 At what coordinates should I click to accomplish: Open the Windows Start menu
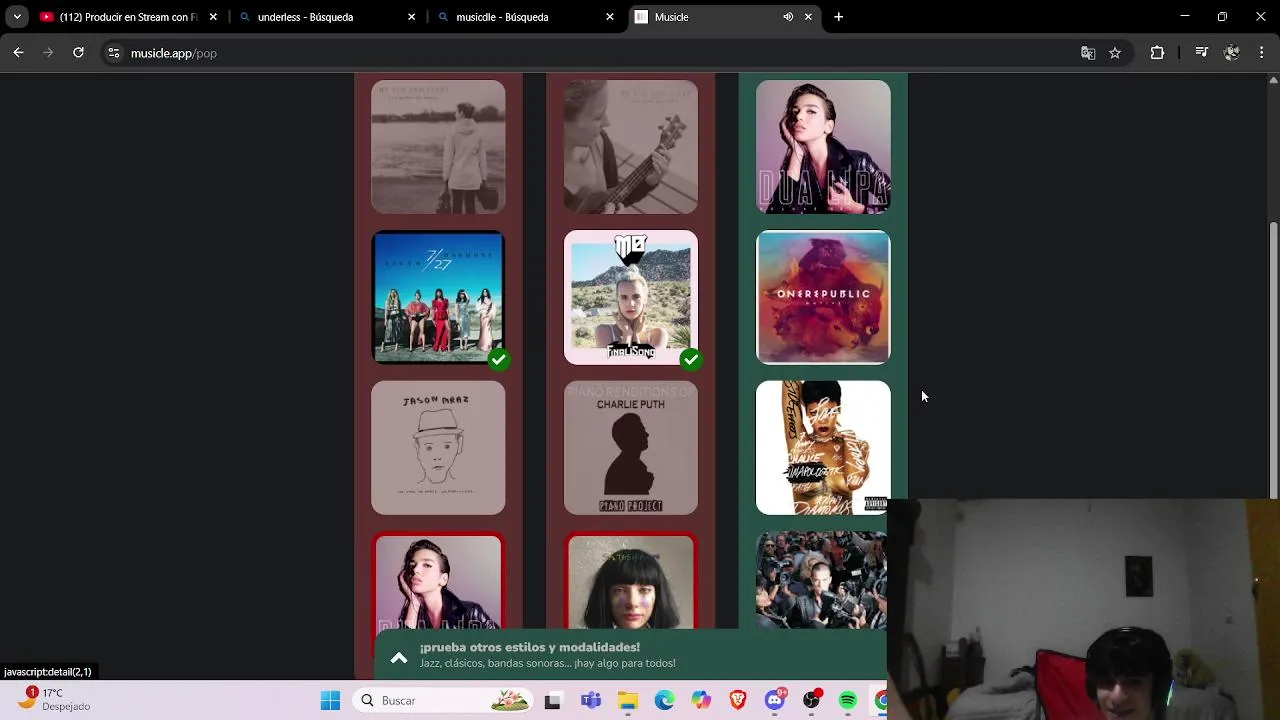[x=330, y=701]
